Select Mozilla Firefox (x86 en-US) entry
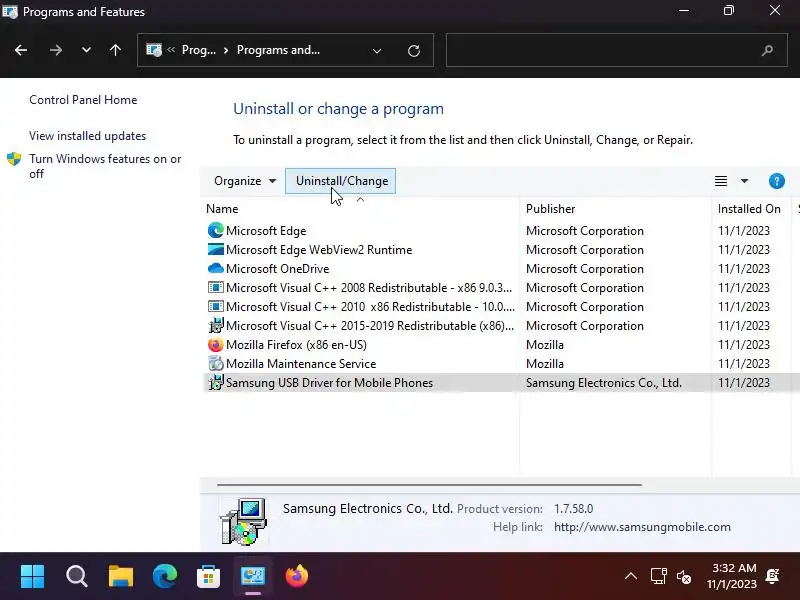The image size is (800, 600). pos(296,345)
